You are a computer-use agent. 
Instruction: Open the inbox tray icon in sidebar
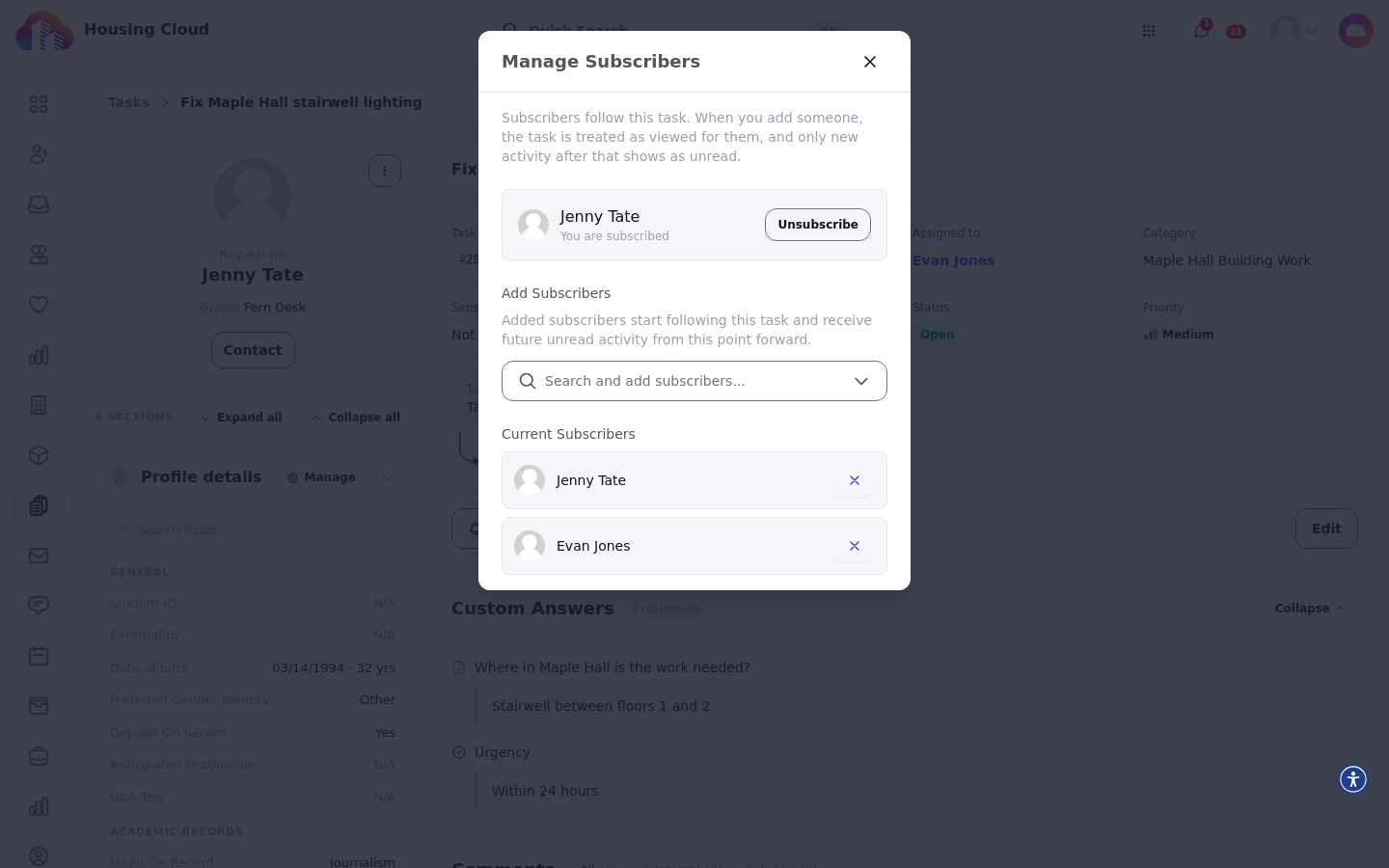[39, 204]
